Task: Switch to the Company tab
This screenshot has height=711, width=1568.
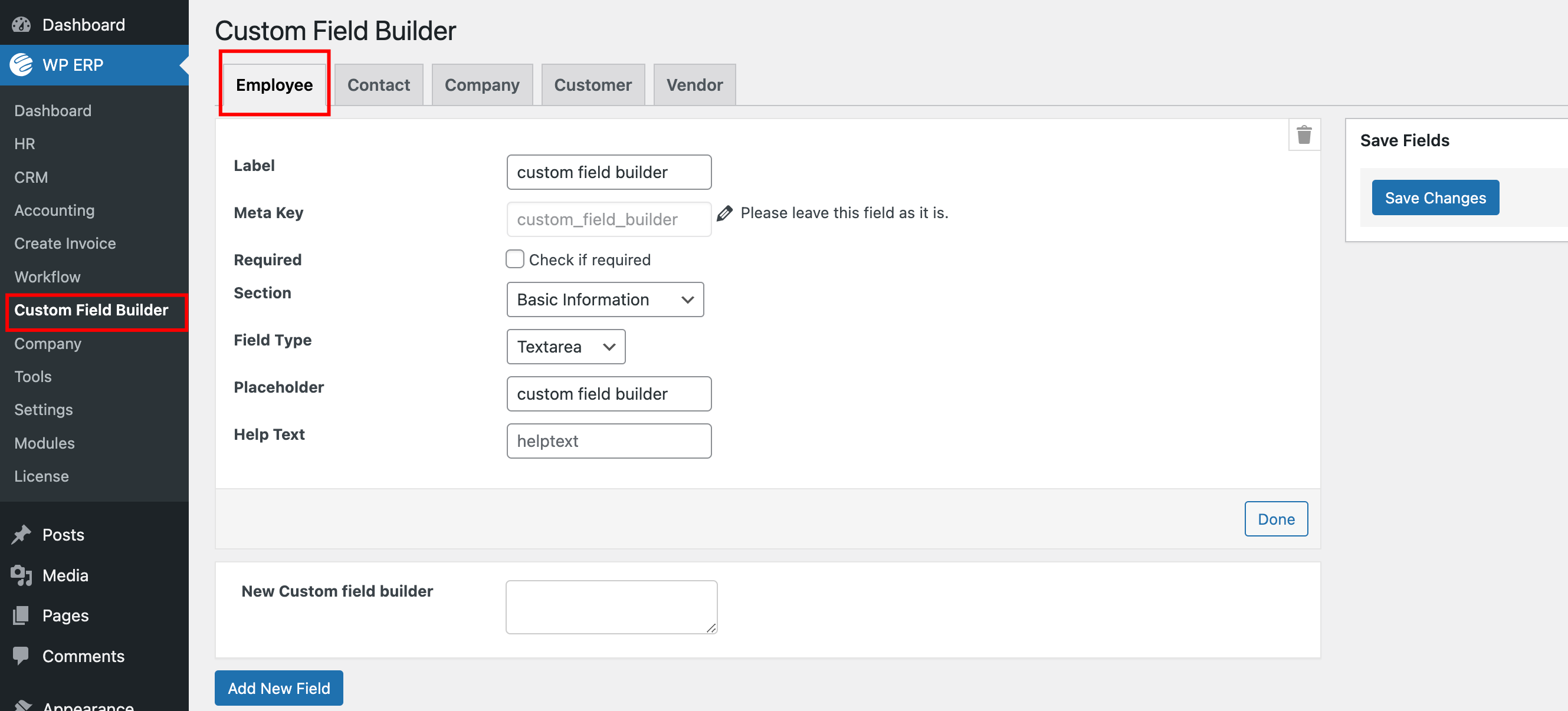Action: click(482, 84)
